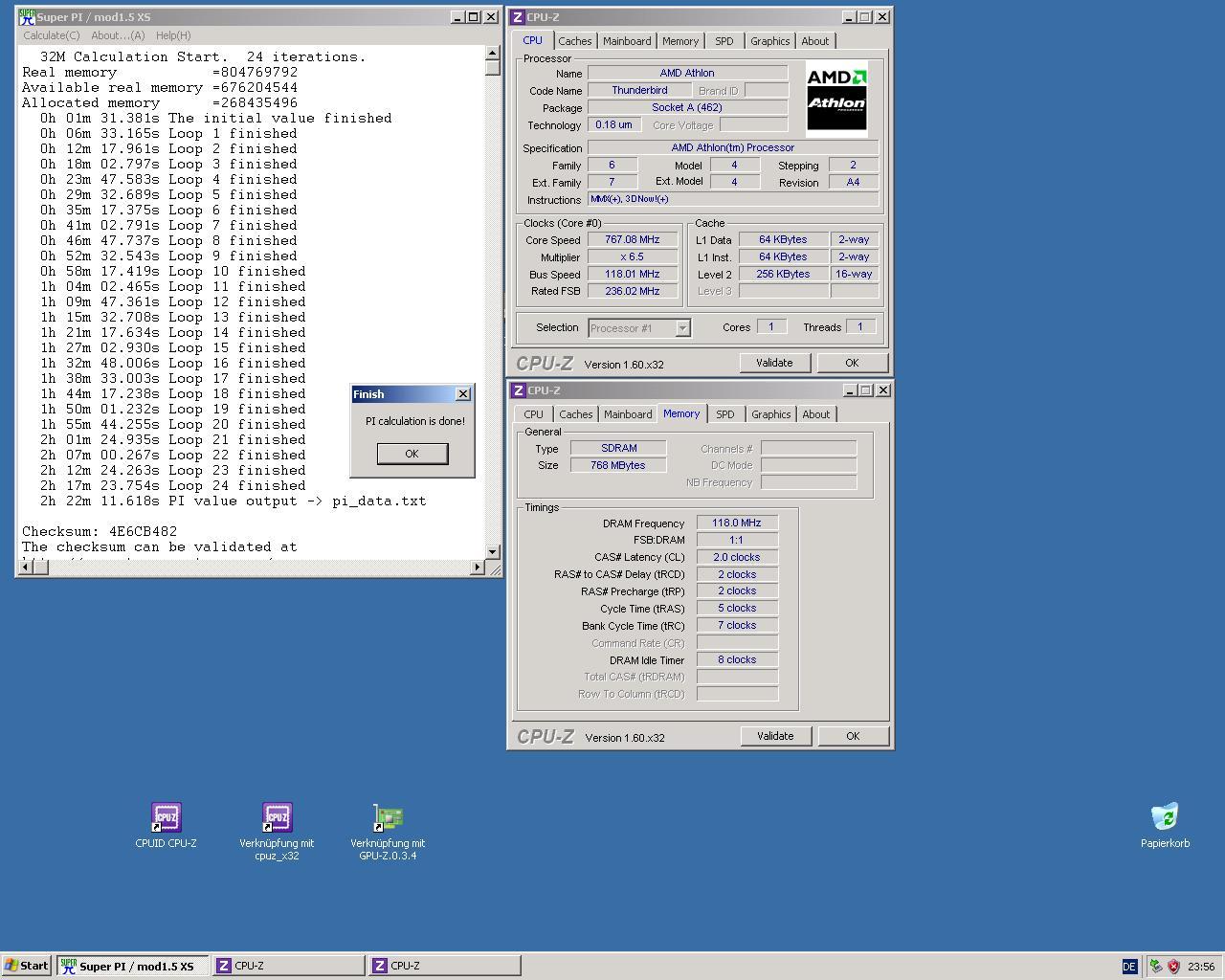Select the second CPU-Z taskbar button
The height and width of the screenshot is (980, 1225).
coord(445,966)
